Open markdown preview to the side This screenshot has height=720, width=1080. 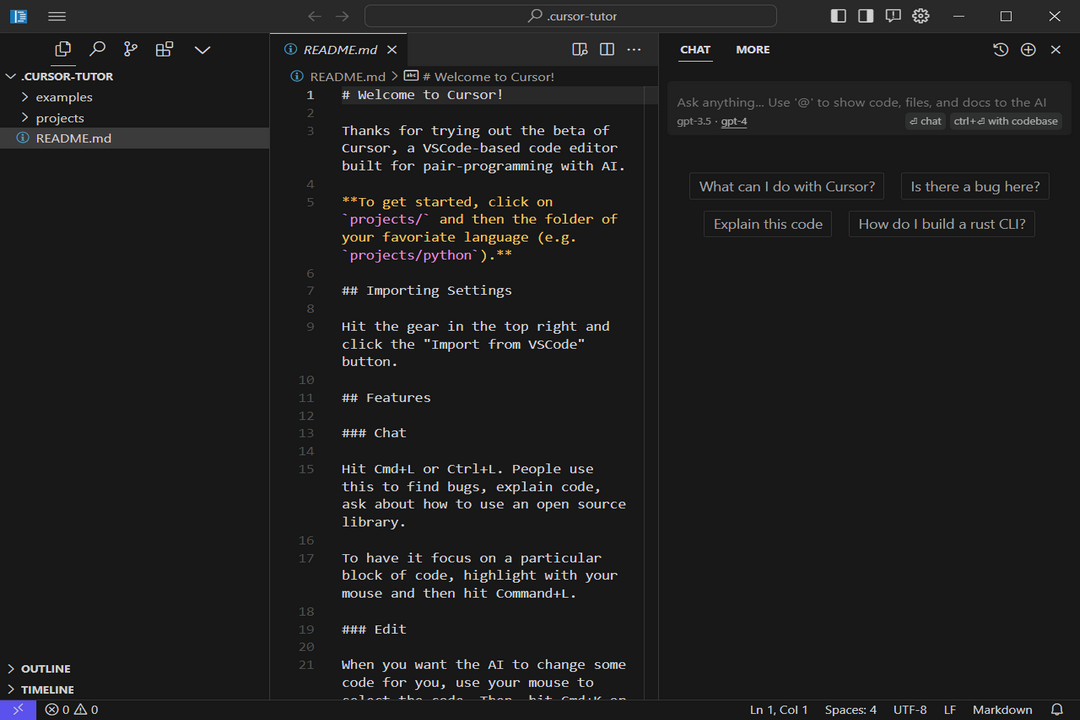tap(579, 50)
